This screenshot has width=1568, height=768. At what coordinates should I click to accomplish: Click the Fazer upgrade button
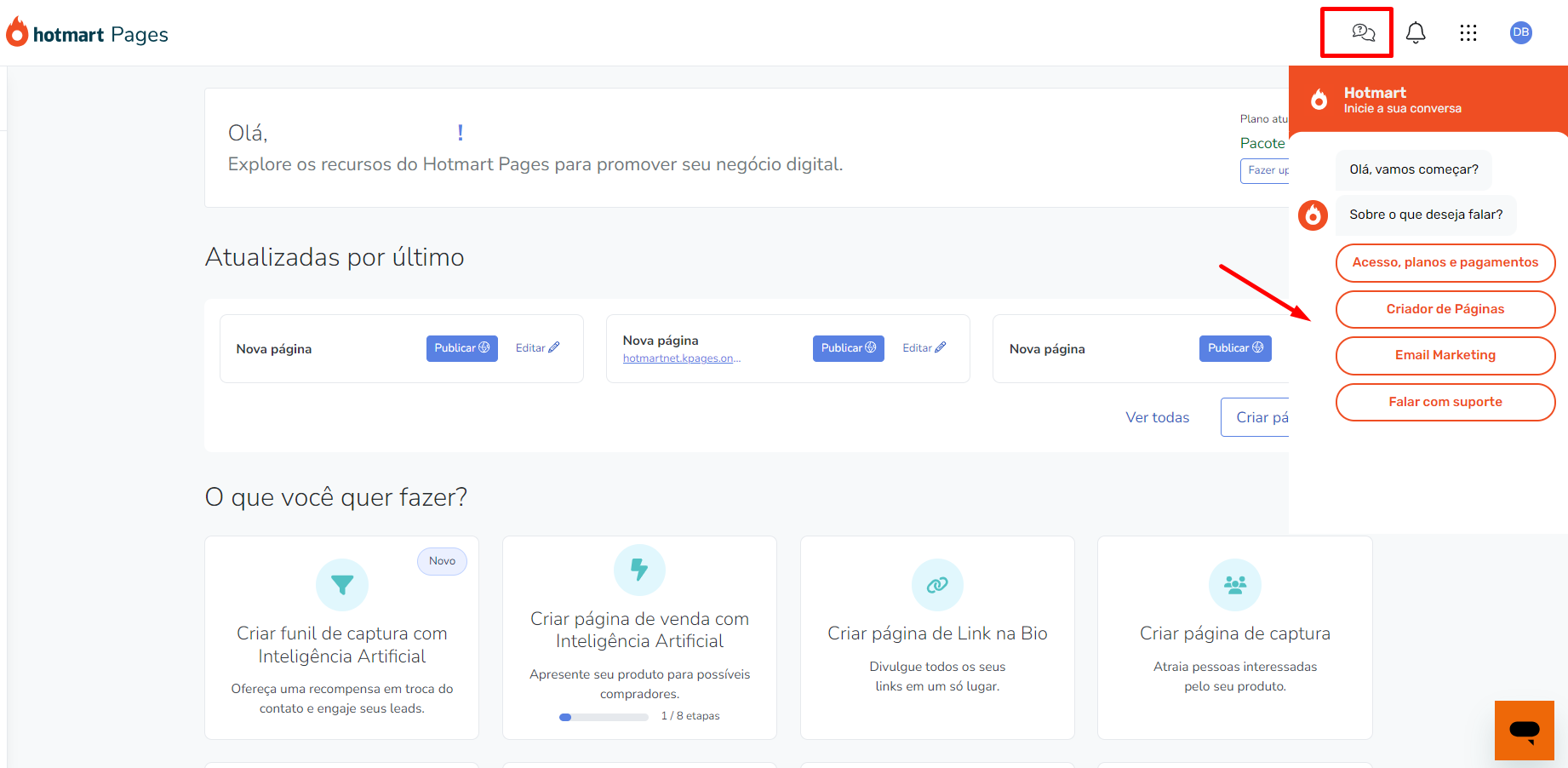pos(1265,170)
